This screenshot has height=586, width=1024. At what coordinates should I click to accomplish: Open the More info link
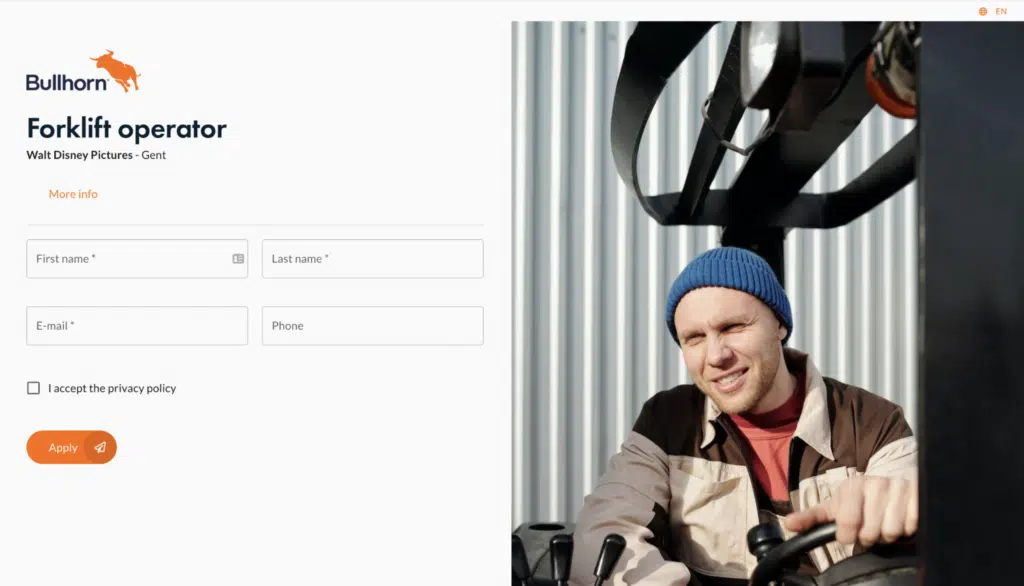[73, 194]
